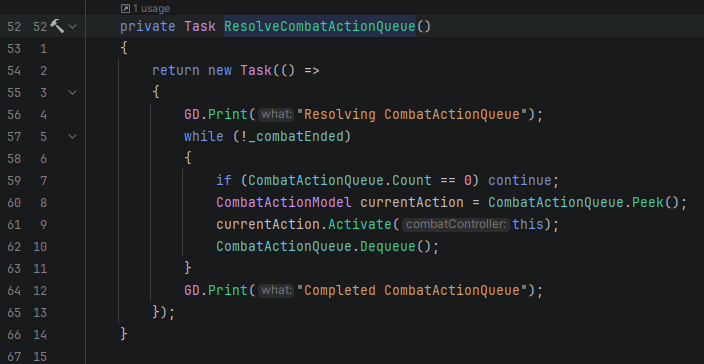Click the Dequeue method call
Image resolution: width=704 pixels, height=364 pixels.
click(x=388, y=246)
